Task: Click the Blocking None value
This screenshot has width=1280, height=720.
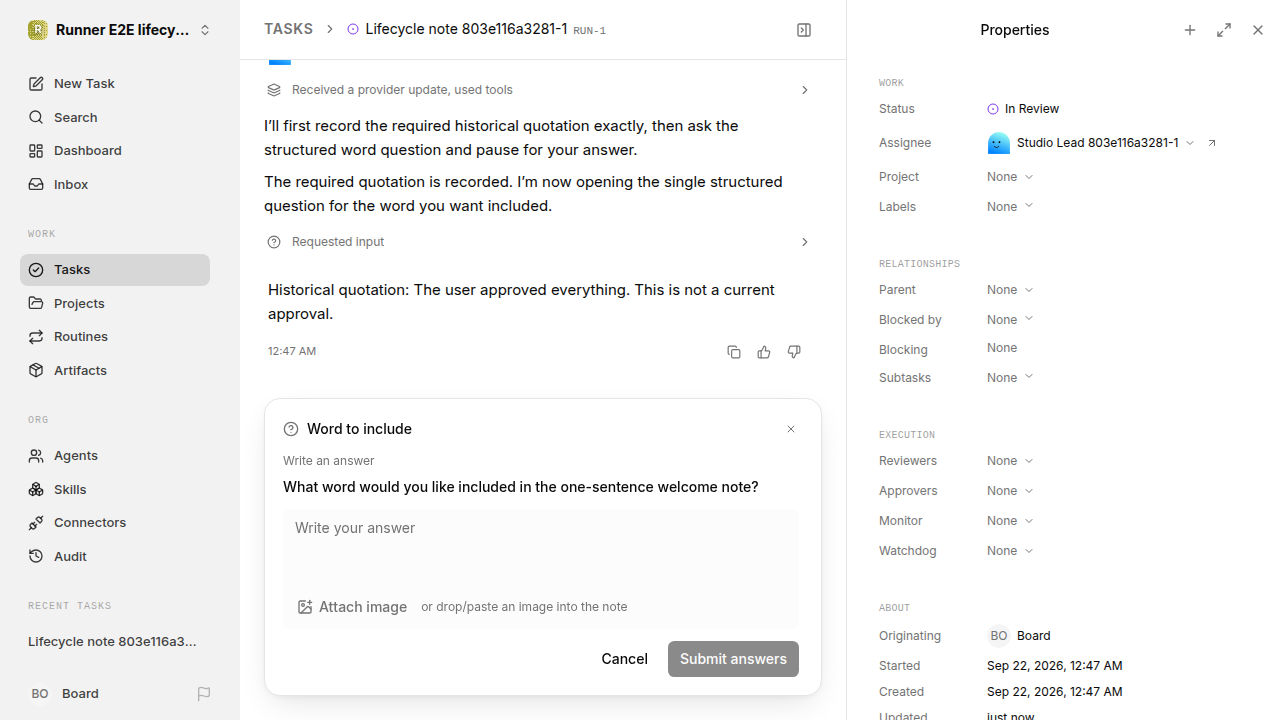Action: pos(1002,348)
